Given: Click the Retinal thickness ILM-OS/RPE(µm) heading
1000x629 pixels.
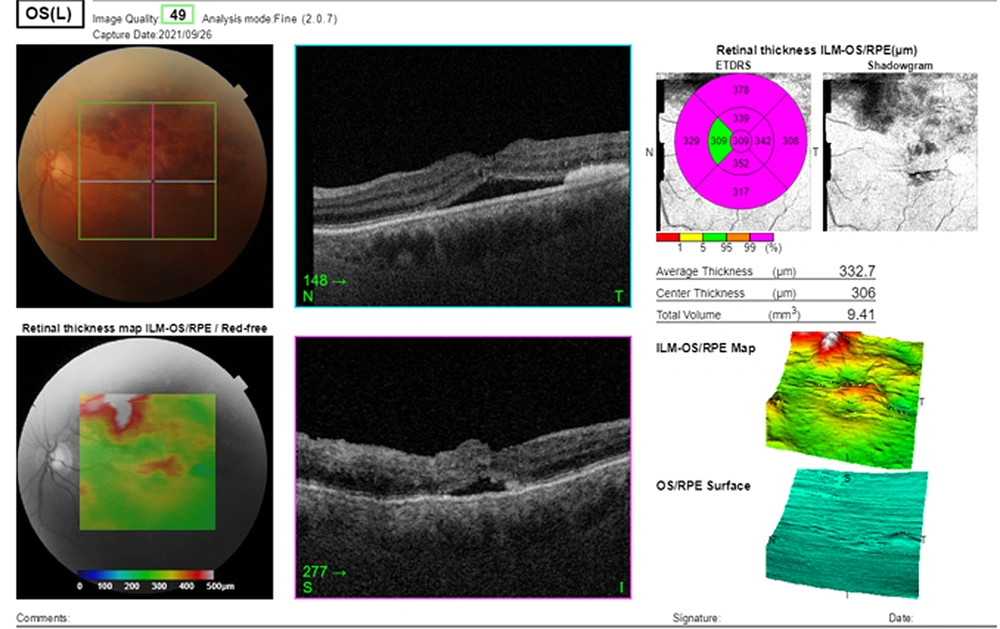Looking at the screenshot, I should (816, 50).
